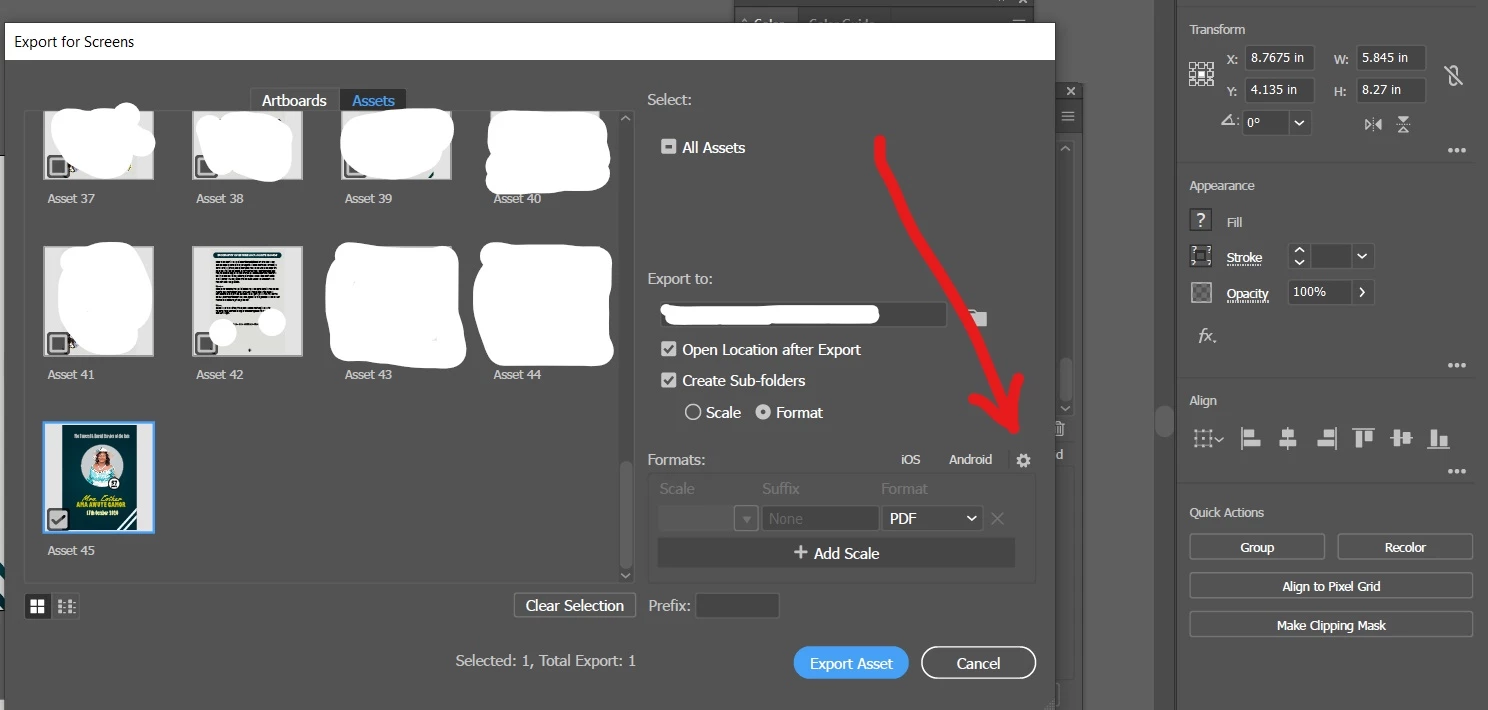Toggle constrain width and height proportions
Image resolution: width=1488 pixels, height=710 pixels.
[x=1454, y=75]
